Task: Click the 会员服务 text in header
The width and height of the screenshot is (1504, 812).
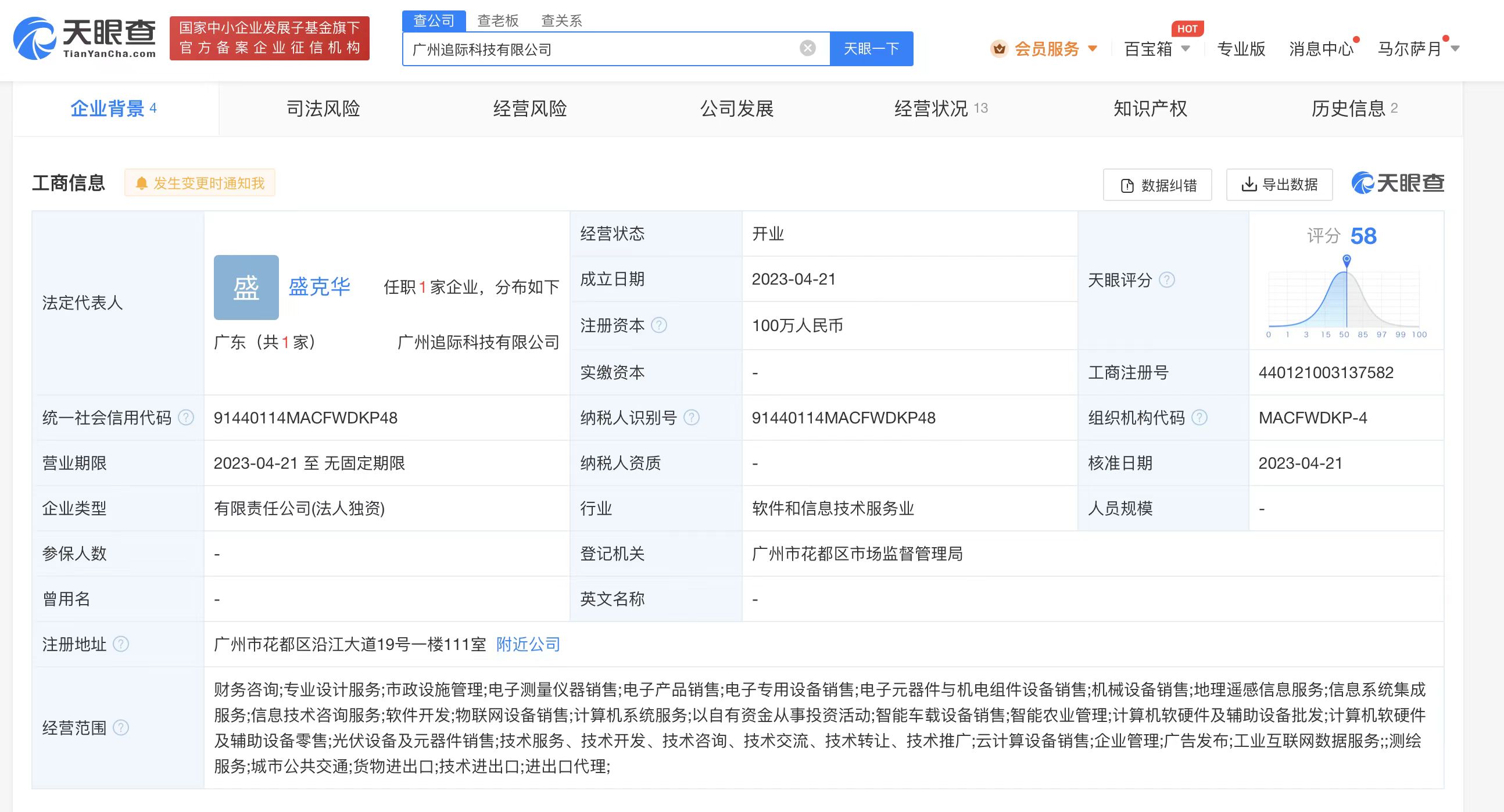Action: pos(1047,48)
